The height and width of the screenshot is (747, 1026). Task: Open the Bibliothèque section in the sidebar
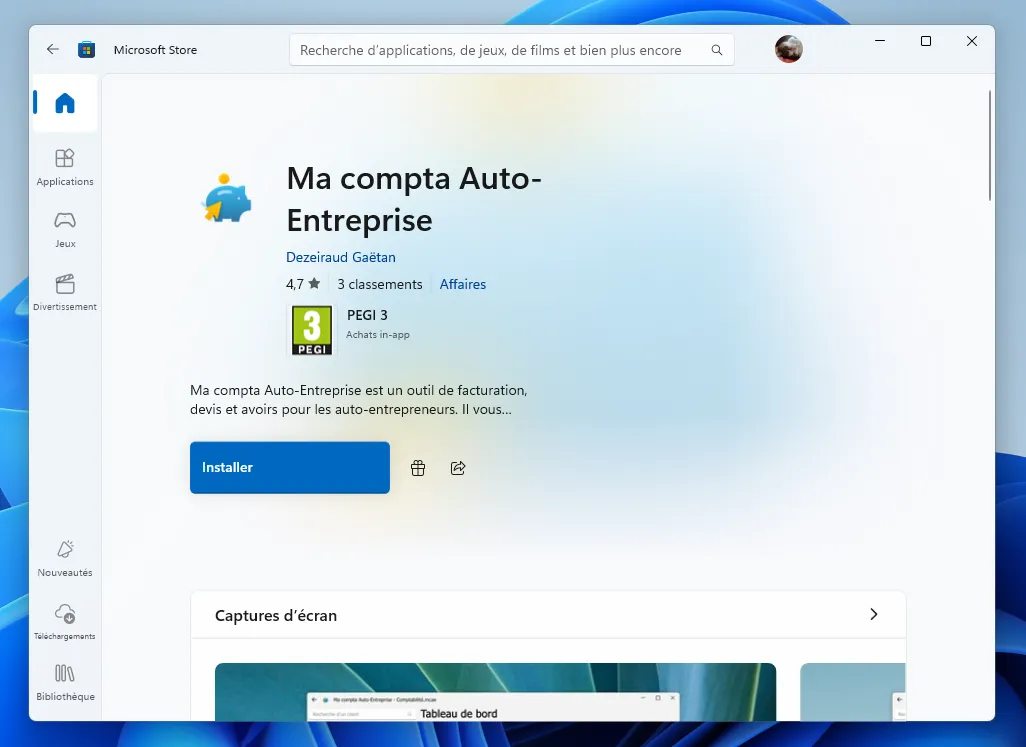pos(64,682)
